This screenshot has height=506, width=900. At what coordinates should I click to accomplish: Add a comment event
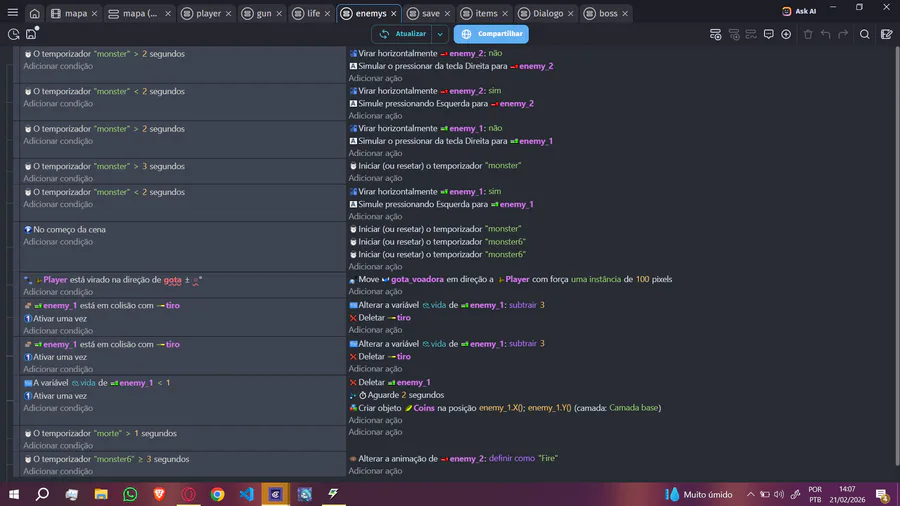click(x=769, y=34)
